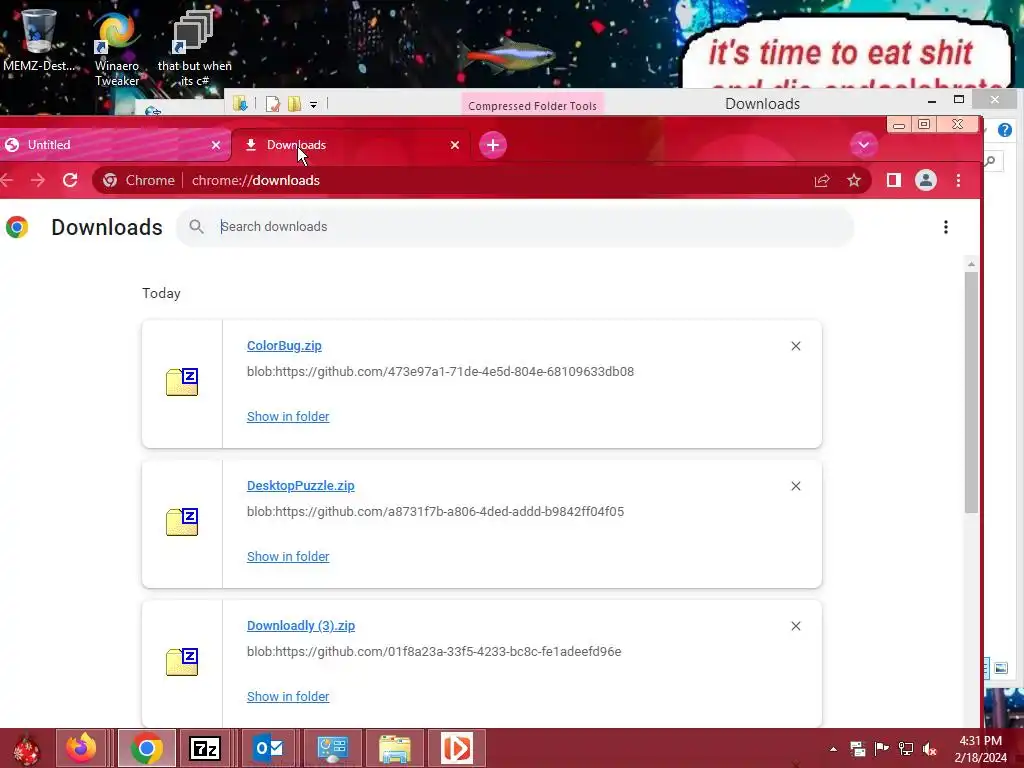Launch Outlook from the taskbar

[x=268, y=748]
